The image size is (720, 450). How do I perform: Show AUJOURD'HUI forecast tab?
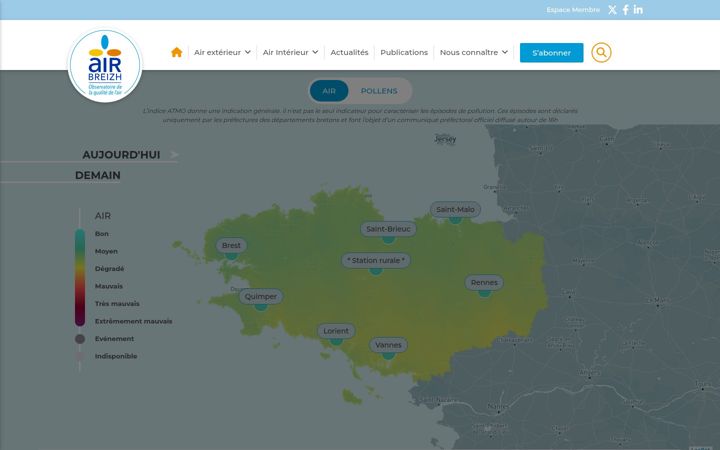pos(121,155)
